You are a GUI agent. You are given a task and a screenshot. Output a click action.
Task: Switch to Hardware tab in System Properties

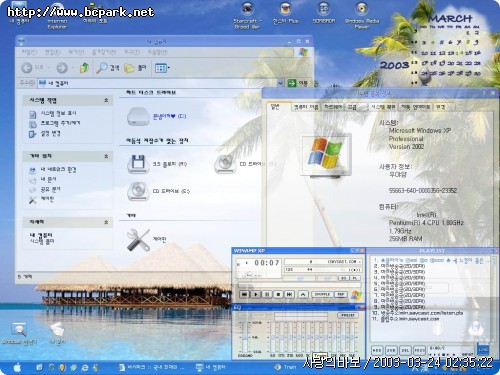(333, 107)
